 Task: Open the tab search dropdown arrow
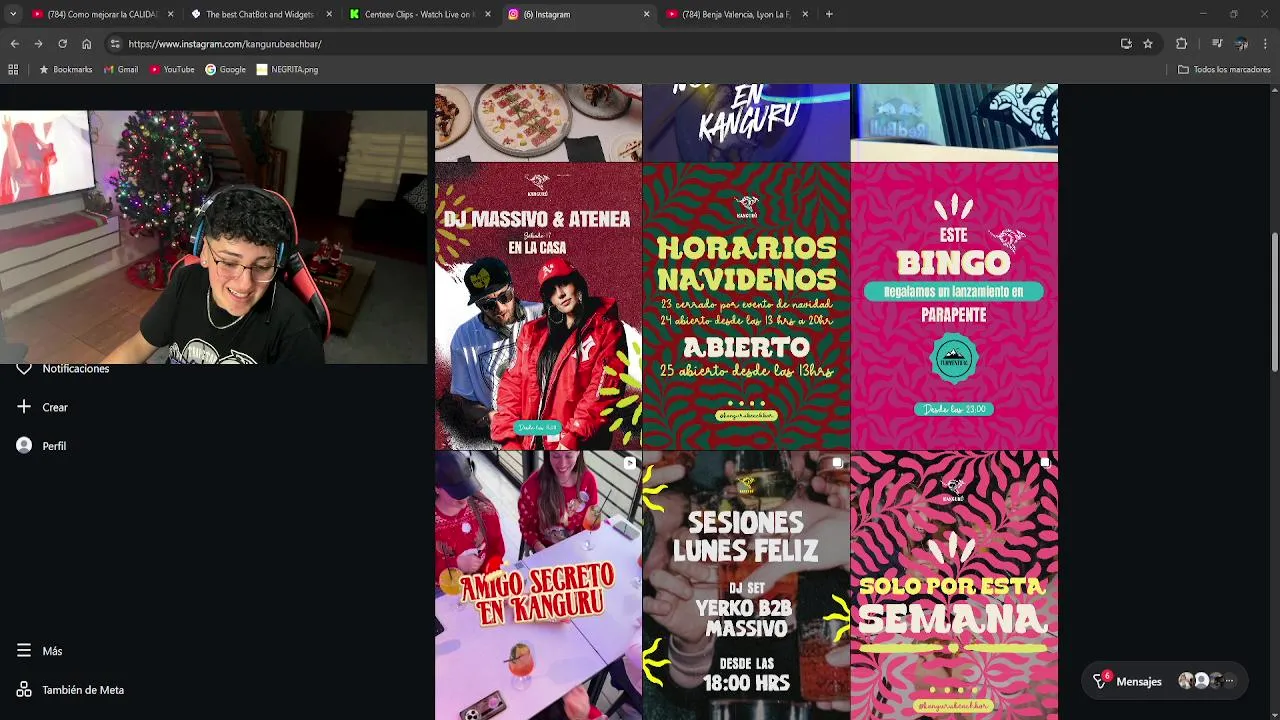point(12,14)
